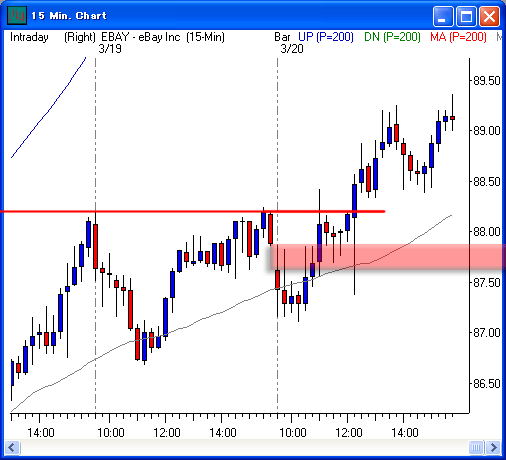506x460 pixels.
Task: Click the blue trend line in upper left
Action: 48,108
